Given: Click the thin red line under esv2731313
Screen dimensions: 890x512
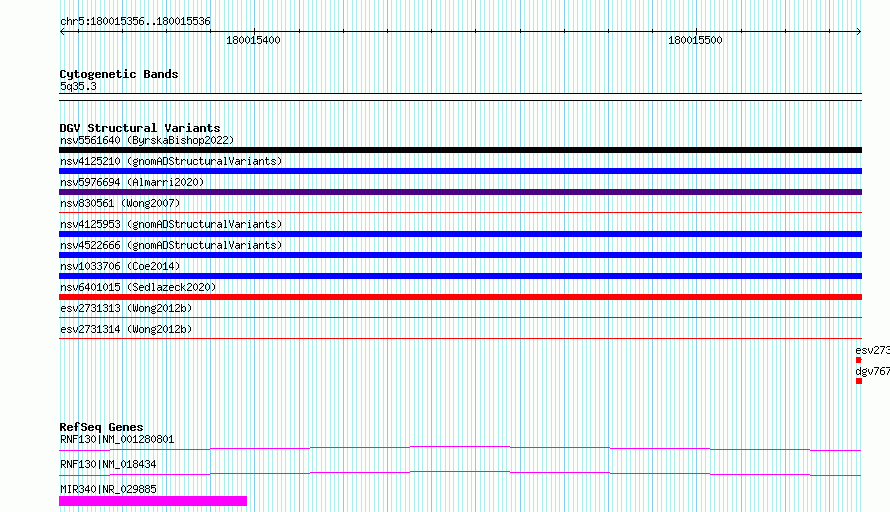Looking at the screenshot, I should [460, 318].
